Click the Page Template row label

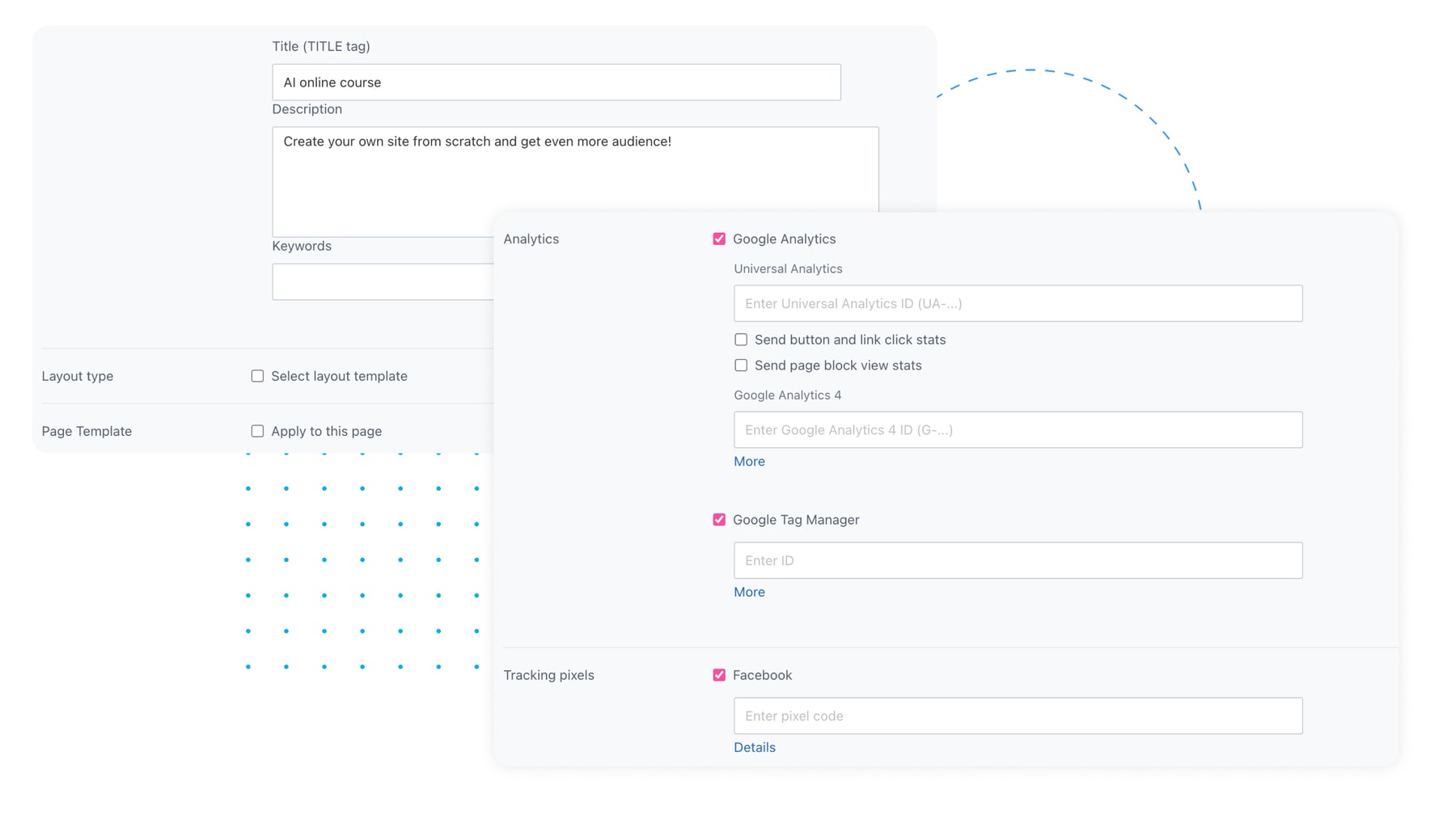pos(87,431)
